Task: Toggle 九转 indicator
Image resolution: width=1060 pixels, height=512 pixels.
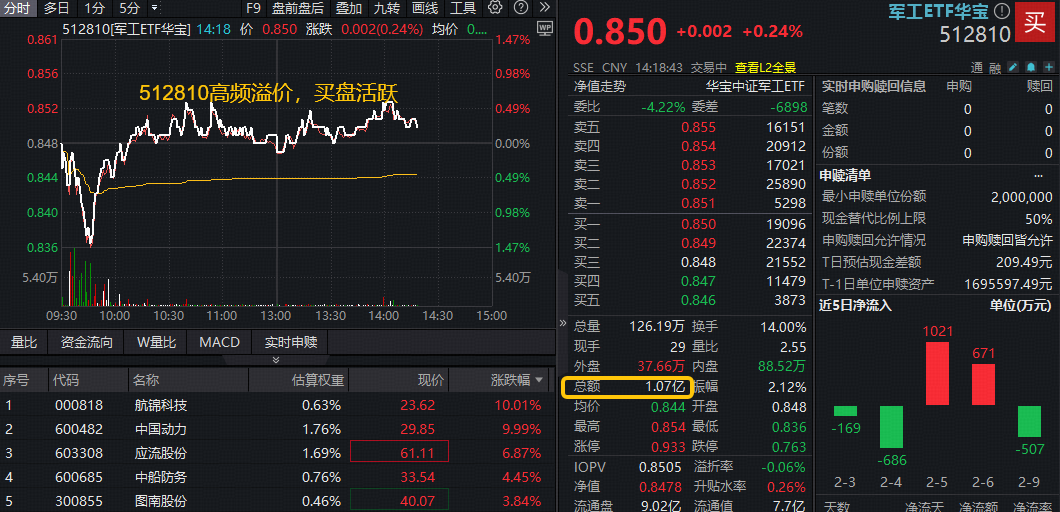Action: (386, 8)
